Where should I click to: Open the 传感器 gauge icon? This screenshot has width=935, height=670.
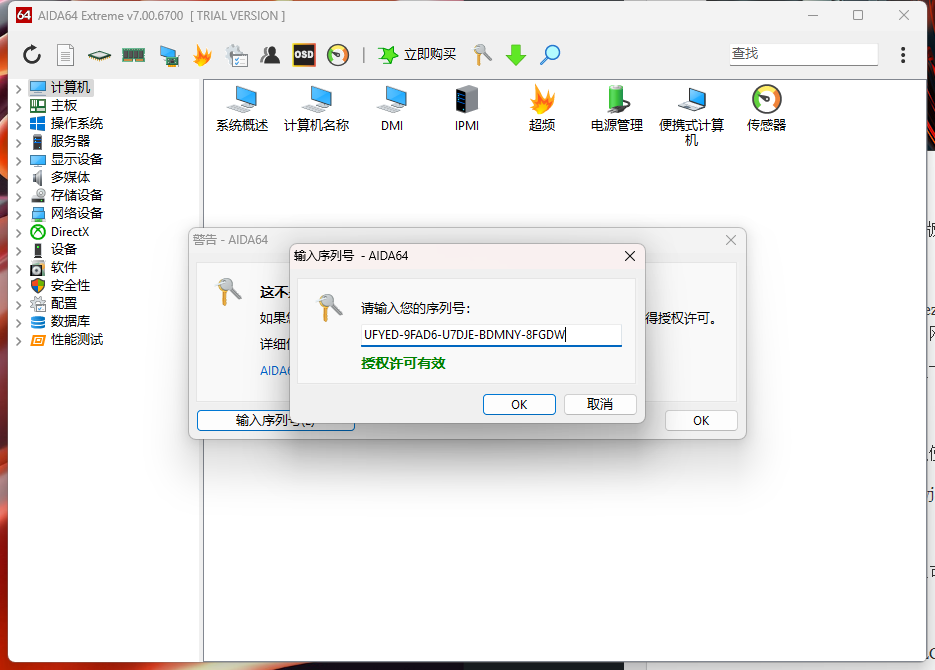click(x=767, y=108)
